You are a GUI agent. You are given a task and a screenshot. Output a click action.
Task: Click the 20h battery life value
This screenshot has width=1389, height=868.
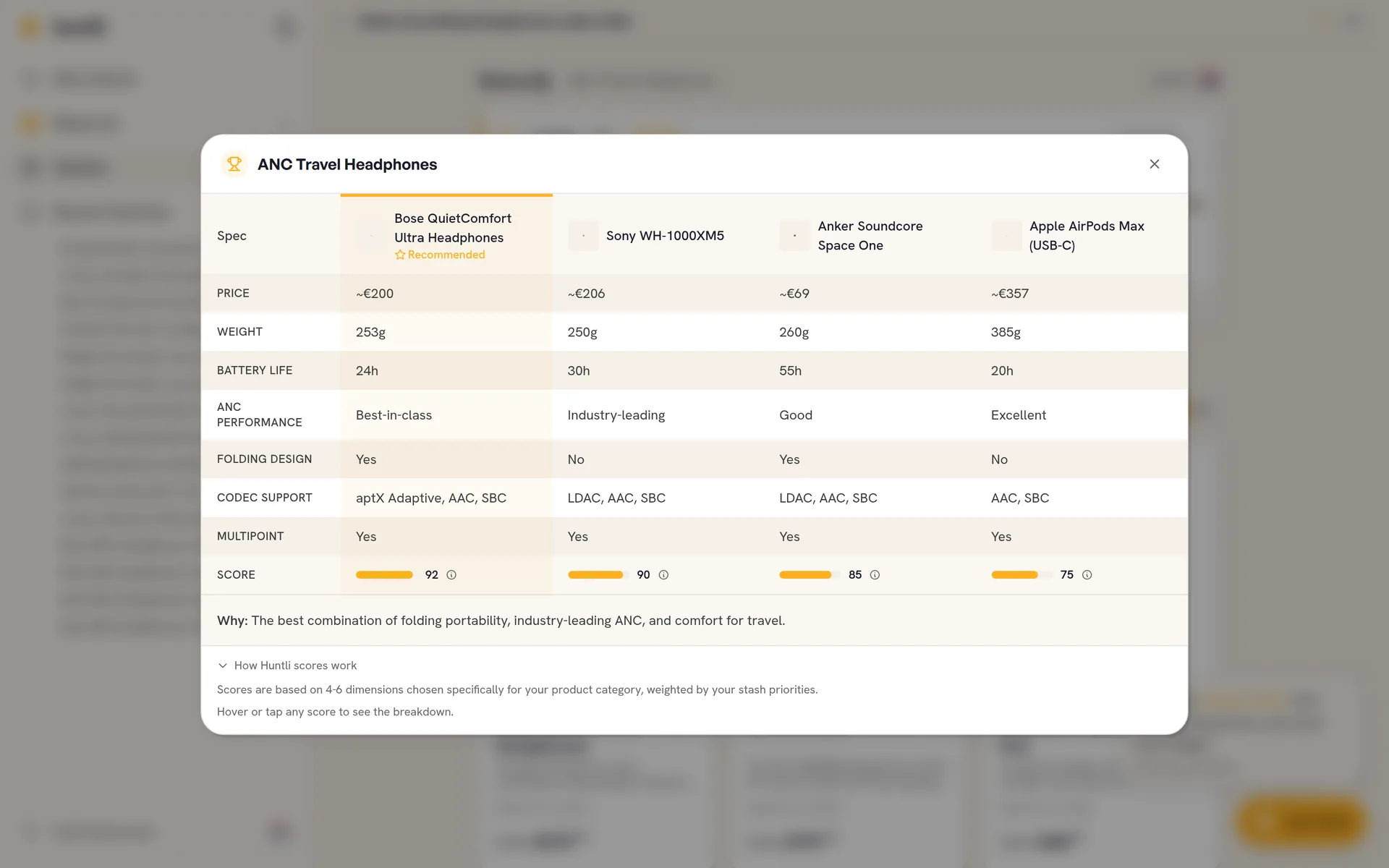click(x=1002, y=370)
